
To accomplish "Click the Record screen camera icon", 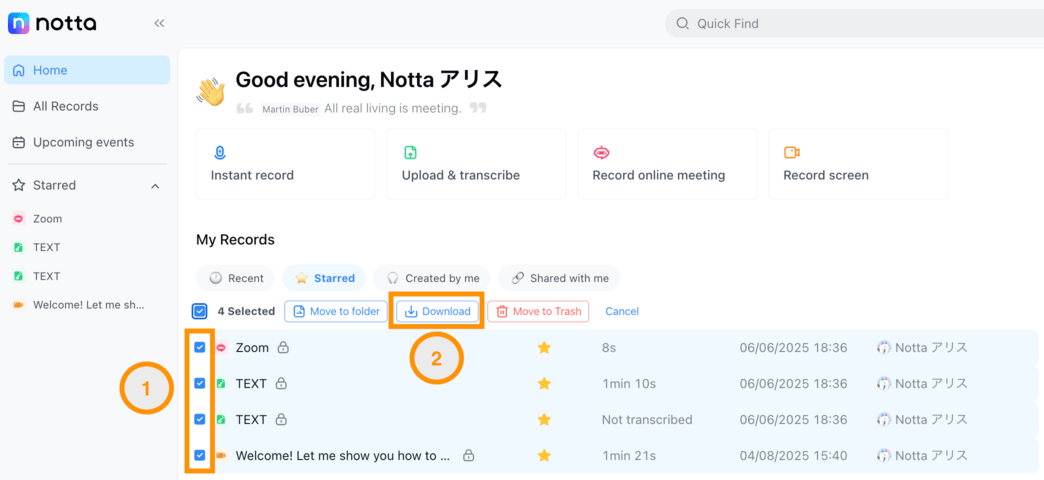I will pos(792,152).
